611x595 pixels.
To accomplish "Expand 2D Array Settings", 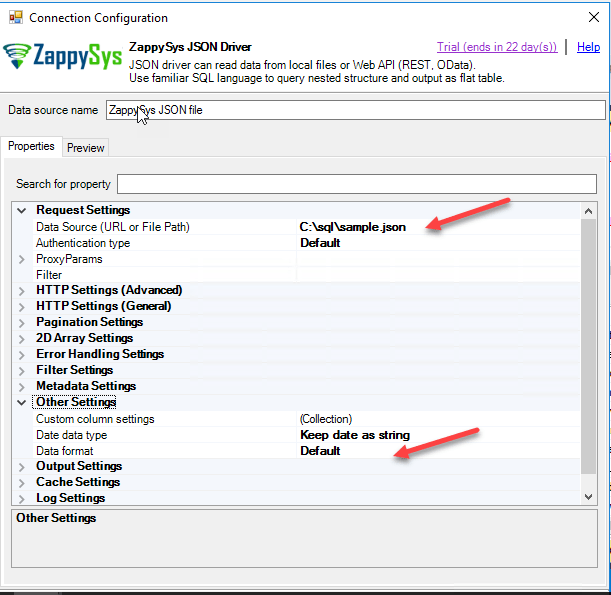I will (22, 339).
